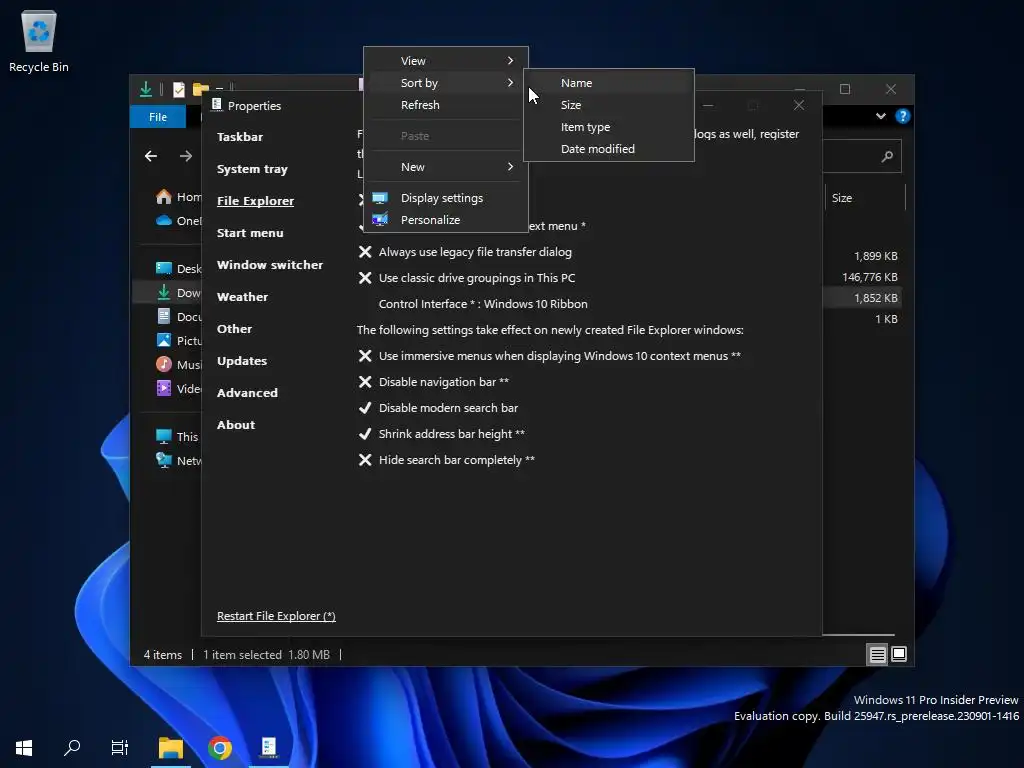Click the This PC icon in sidebar
1024x768 pixels.
tap(164, 436)
